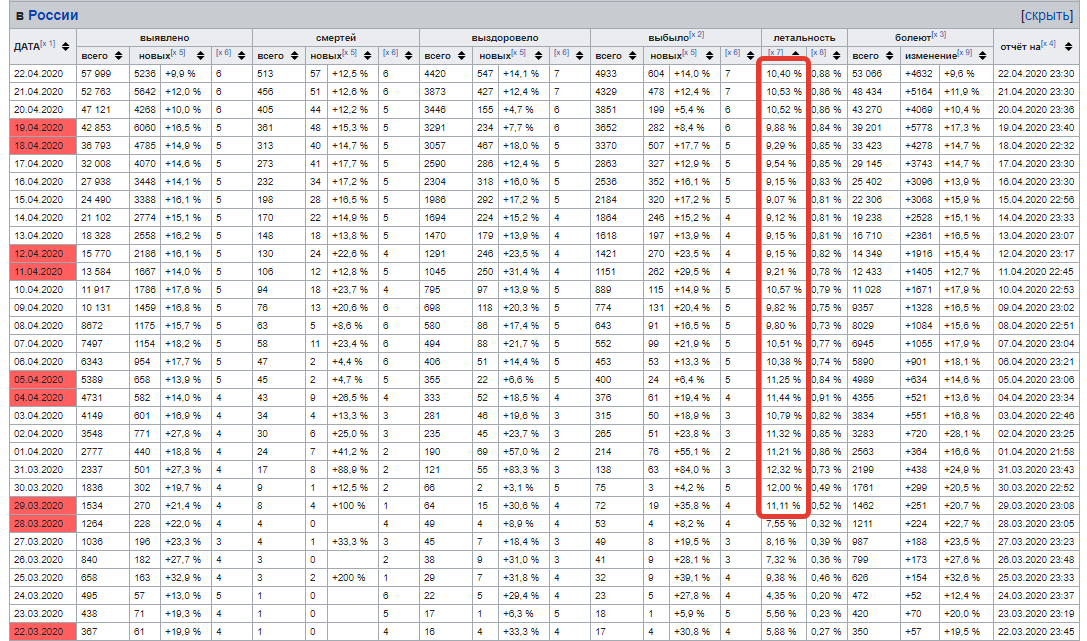Sort by выздоровело новых column arrows

point(538,55)
